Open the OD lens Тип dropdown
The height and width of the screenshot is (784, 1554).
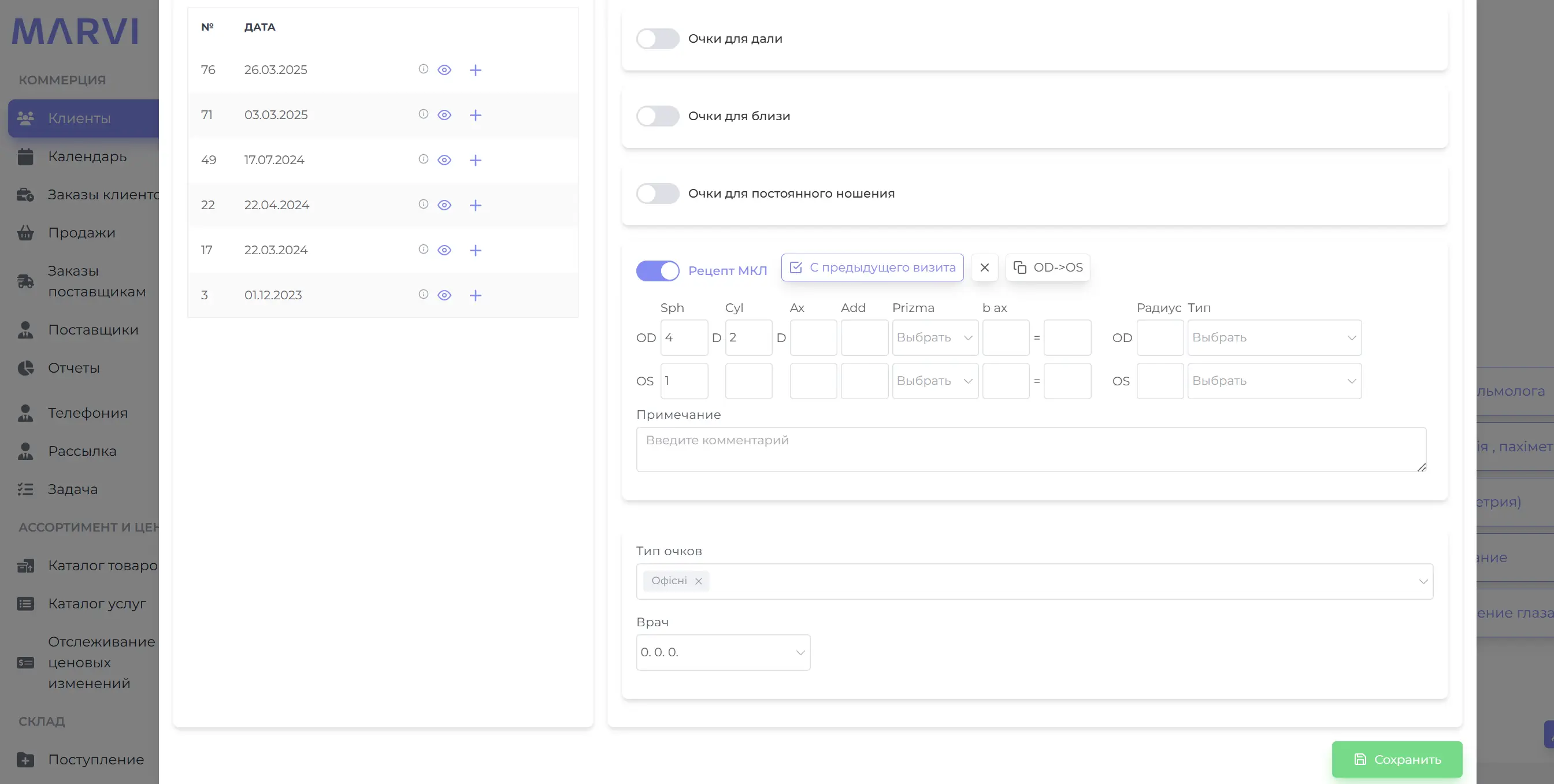[1274, 338]
